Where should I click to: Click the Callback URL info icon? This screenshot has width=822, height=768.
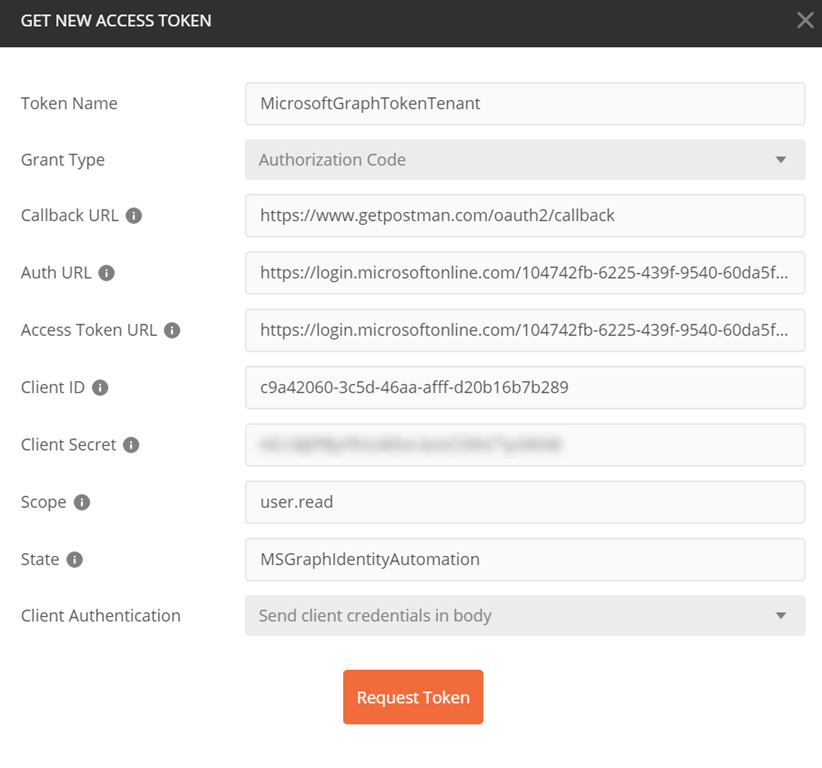[x=134, y=215]
